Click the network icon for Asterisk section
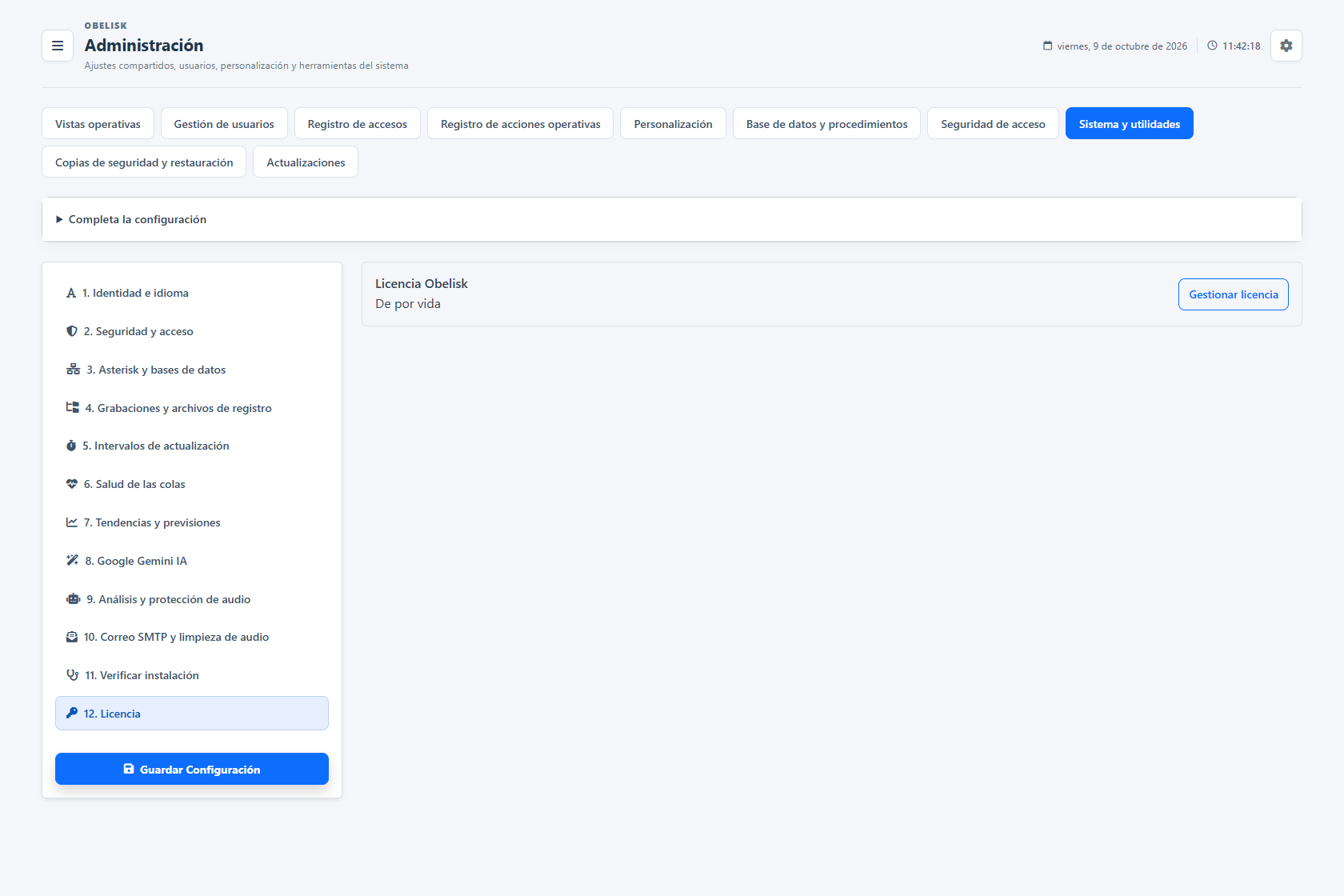Viewport: 1344px width, 896px height. (73, 370)
